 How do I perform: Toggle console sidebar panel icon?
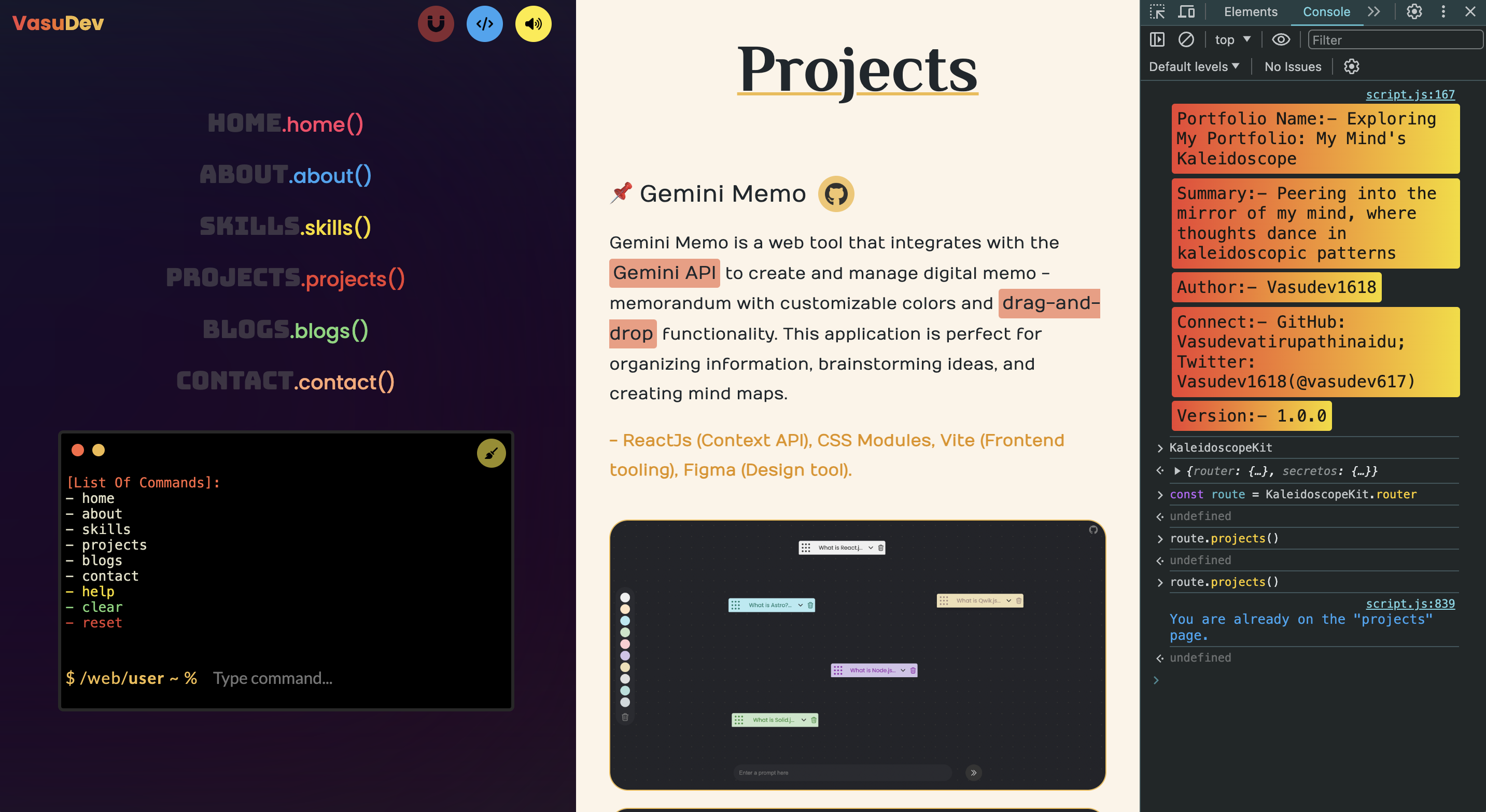[1157, 40]
